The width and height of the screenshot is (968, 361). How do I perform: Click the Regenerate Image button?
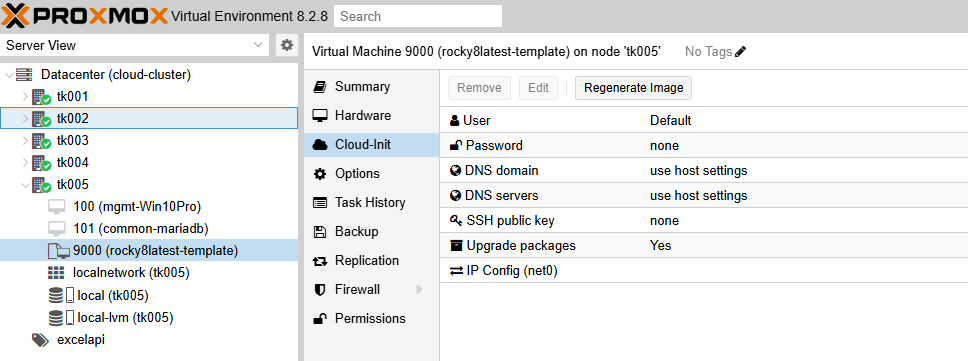633,88
